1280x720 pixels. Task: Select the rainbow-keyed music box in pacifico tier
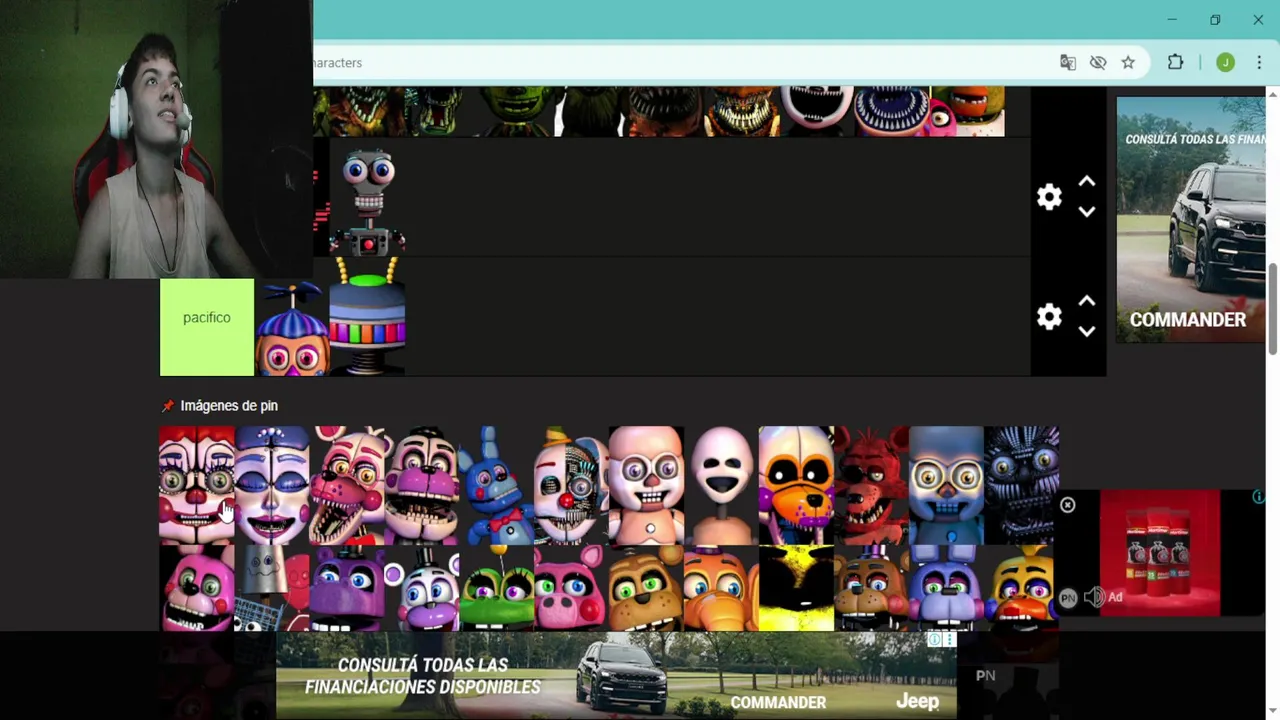[x=367, y=317]
